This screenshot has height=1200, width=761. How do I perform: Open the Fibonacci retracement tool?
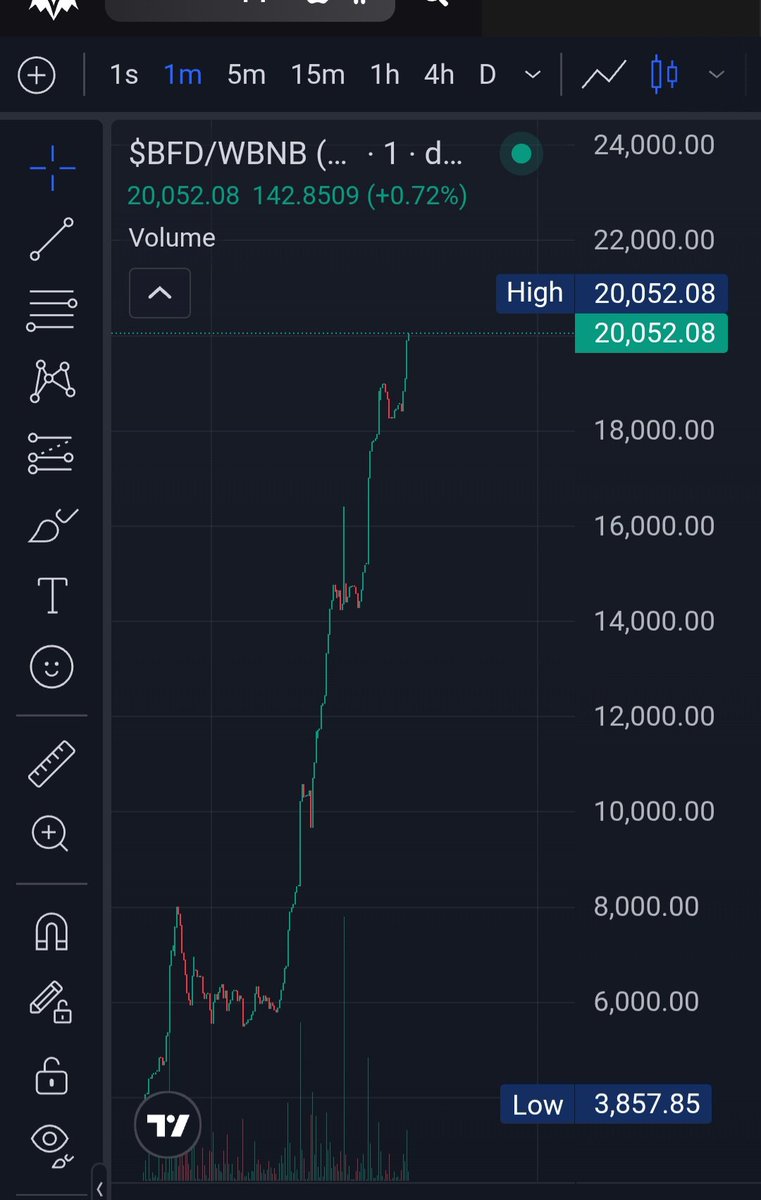(x=52, y=312)
